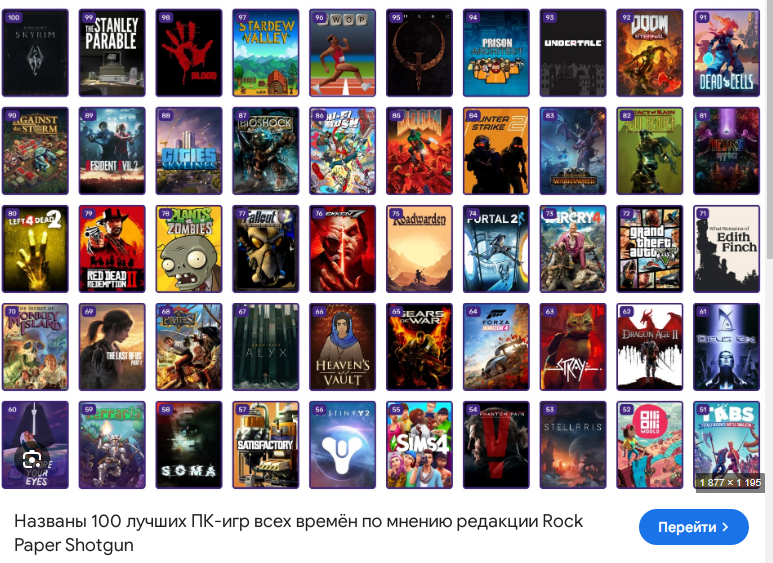Click the Stardew Valley game cover
The height and width of the screenshot is (563, 773).
266,53
